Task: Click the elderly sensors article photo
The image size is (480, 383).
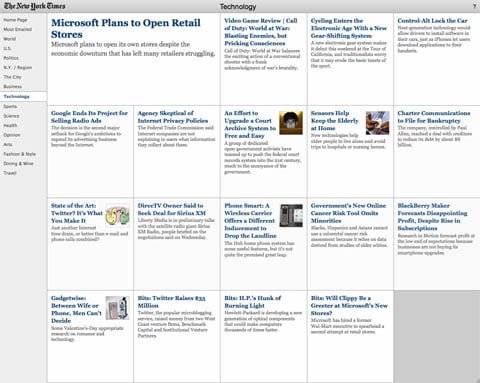Action: coord(378,123)
